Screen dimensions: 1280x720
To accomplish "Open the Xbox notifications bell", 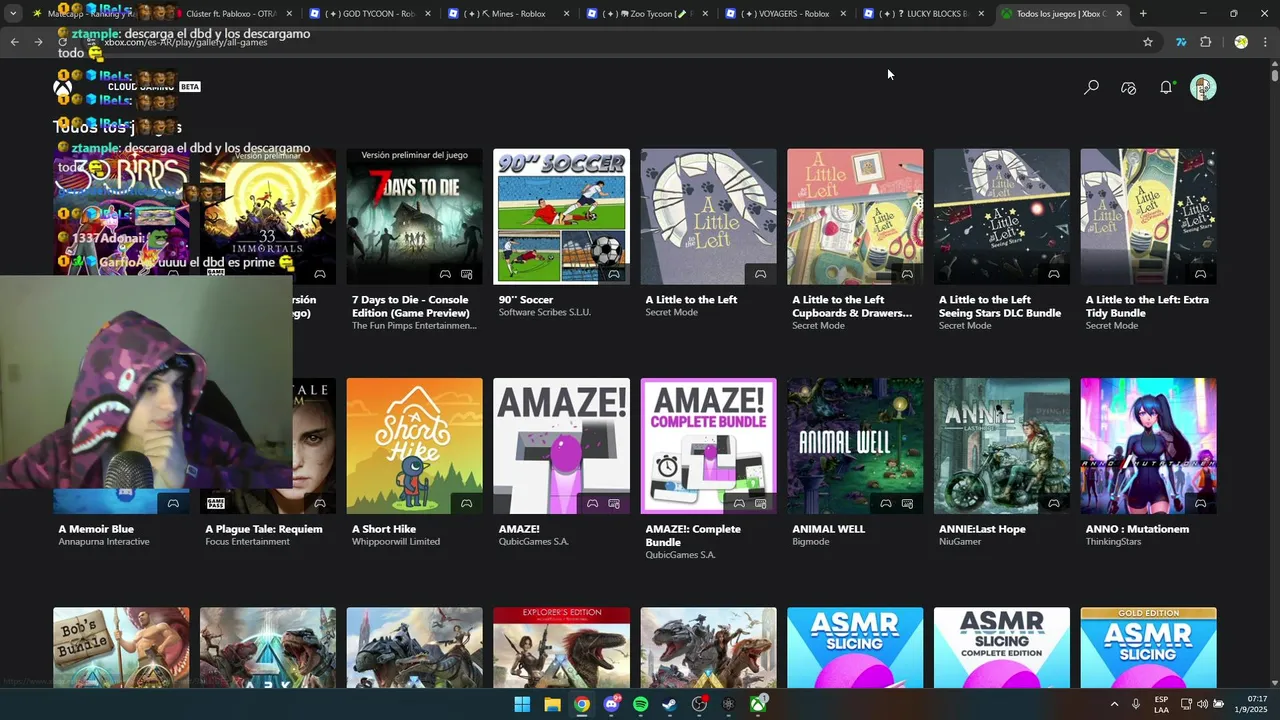I will point(1166,88).
